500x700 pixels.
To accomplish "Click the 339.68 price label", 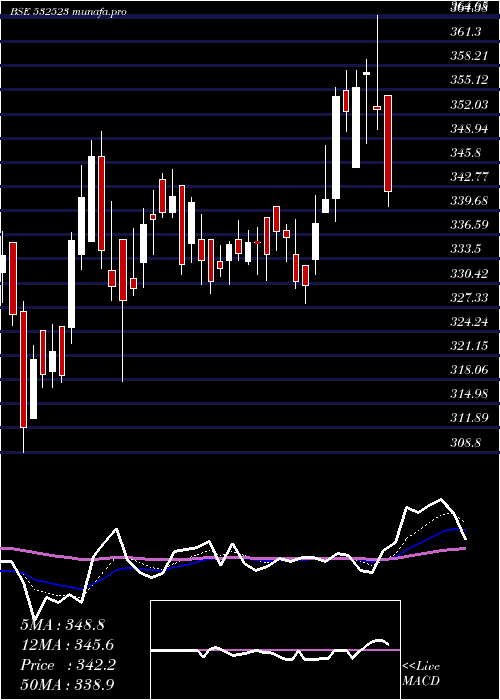I will (468, 201).
